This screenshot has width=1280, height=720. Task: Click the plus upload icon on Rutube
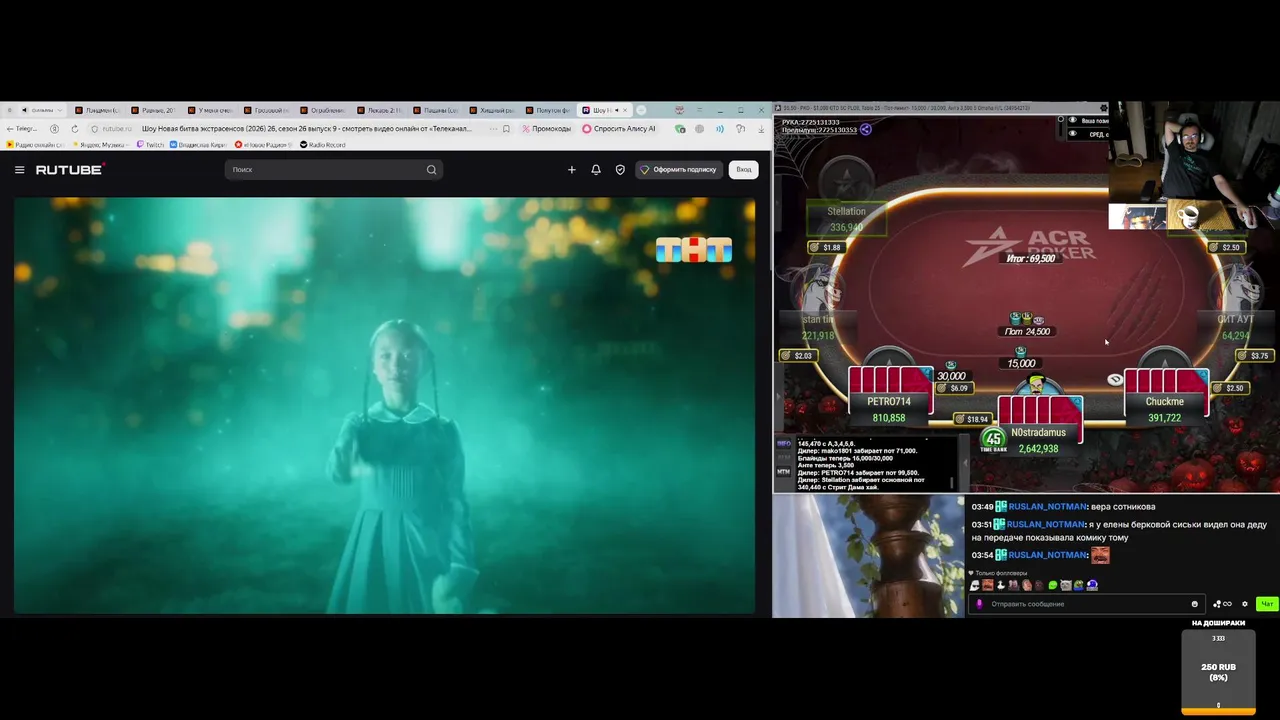tap(572, 170)
